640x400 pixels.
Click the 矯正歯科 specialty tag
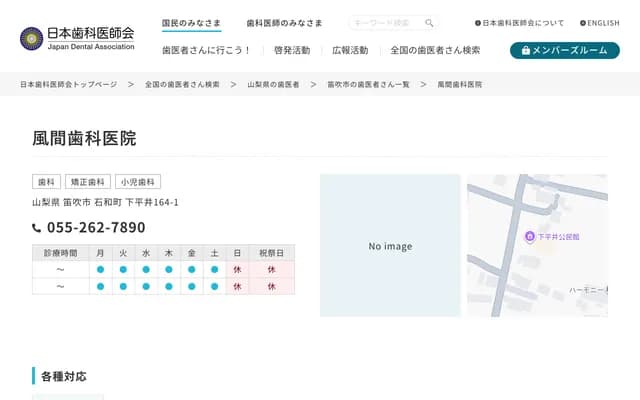tap(88, 182)
